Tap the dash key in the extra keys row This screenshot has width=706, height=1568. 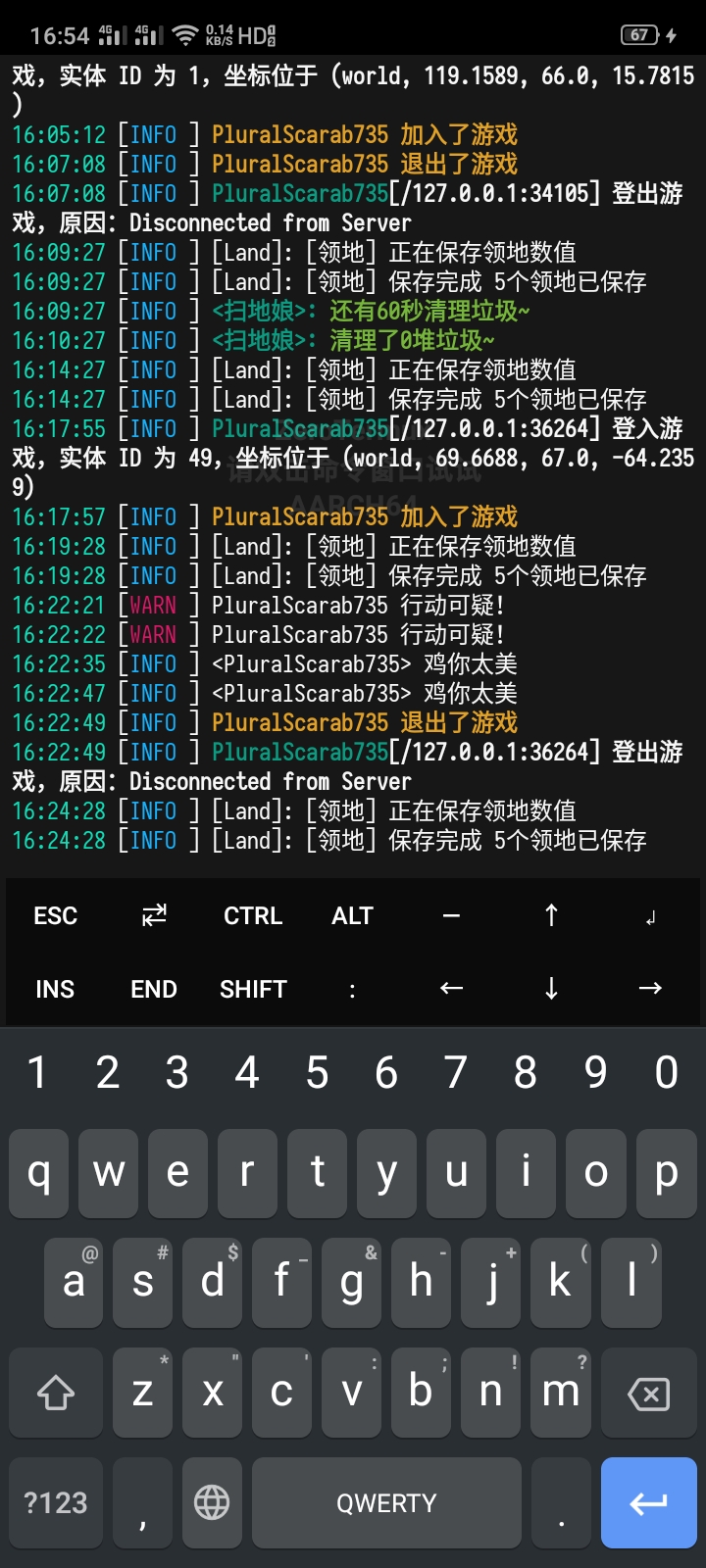tap(451, 915)
